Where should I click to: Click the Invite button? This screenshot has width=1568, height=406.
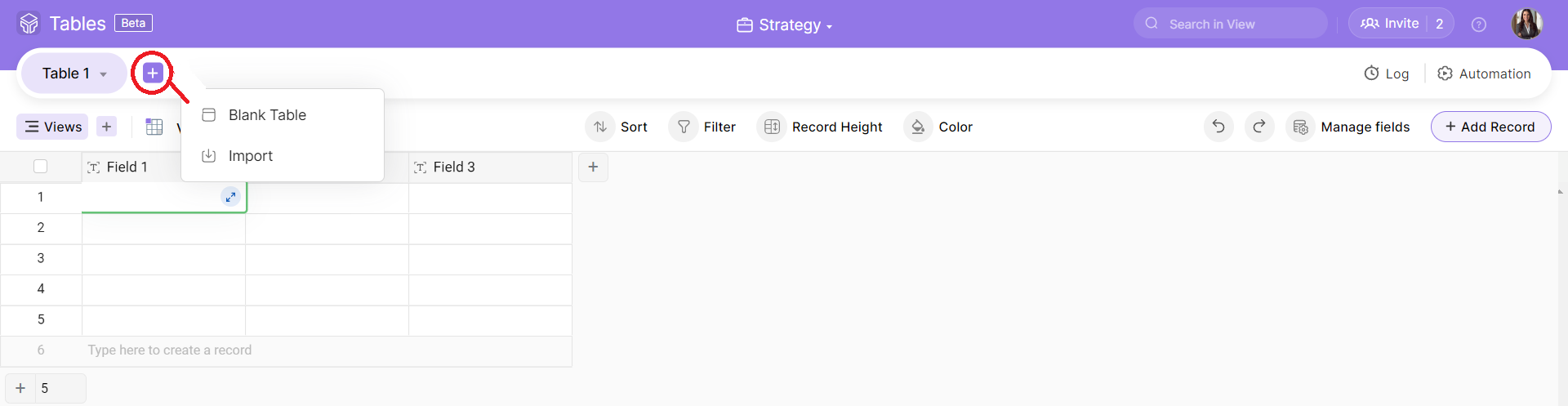[x=1389, y=24]
